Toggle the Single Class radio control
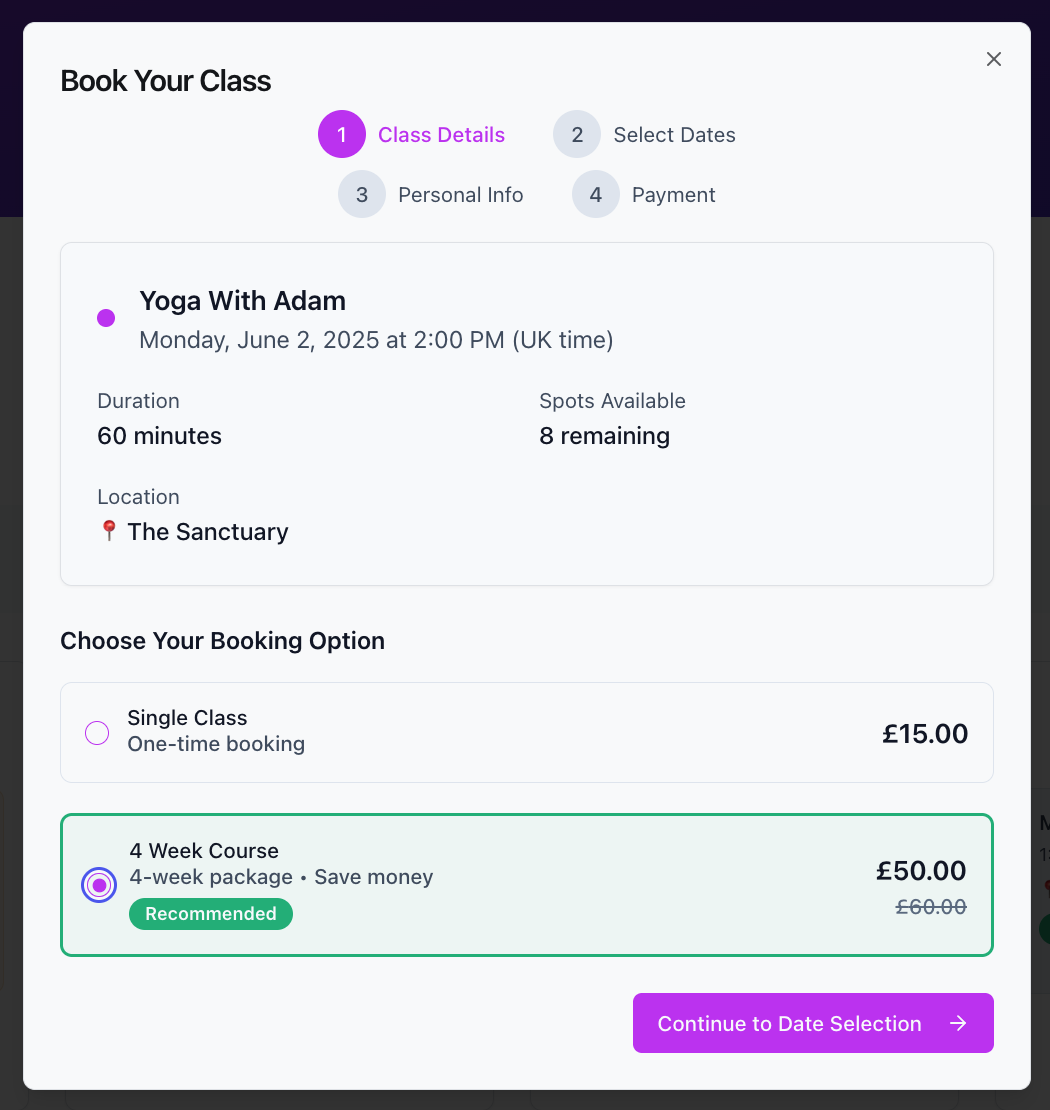The image size is (1050, 1110). 98,732
